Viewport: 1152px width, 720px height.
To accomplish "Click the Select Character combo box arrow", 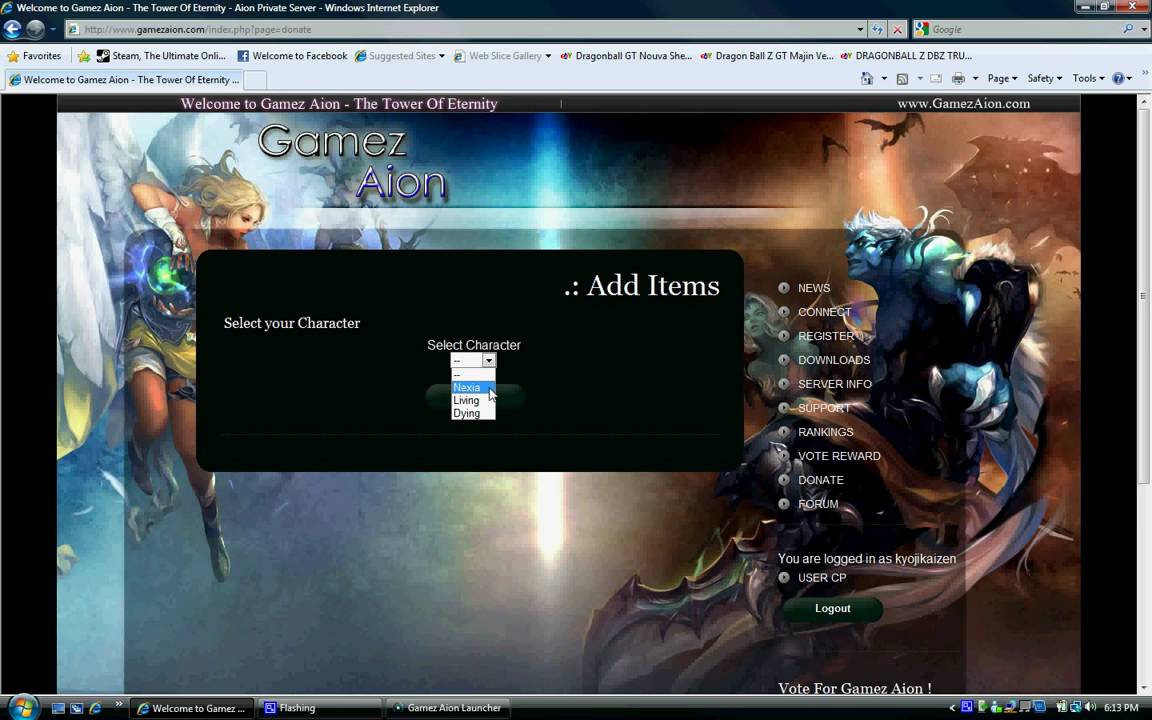I will [x=489, y=360].
